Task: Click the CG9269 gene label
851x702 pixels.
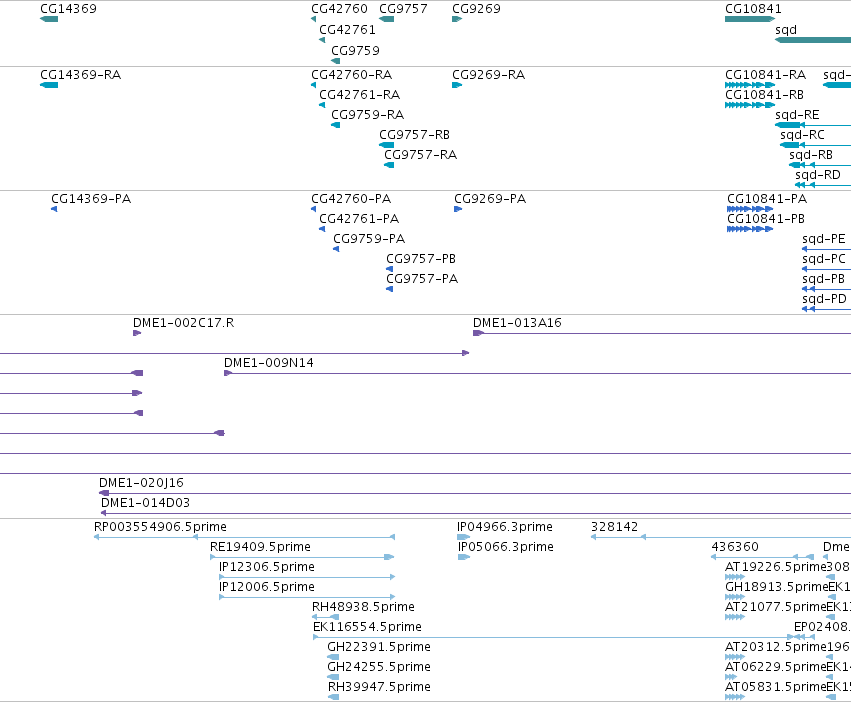Action: click(x=477, y=9)
